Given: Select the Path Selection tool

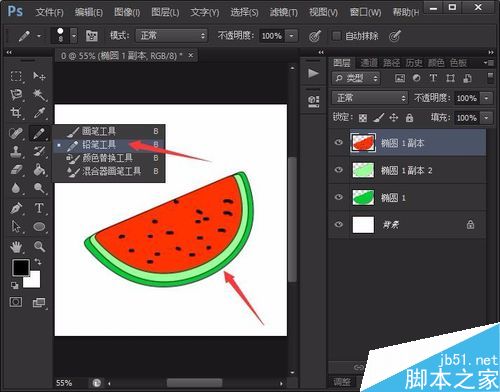Looking at the screenshot, I should tap(16, 227).
